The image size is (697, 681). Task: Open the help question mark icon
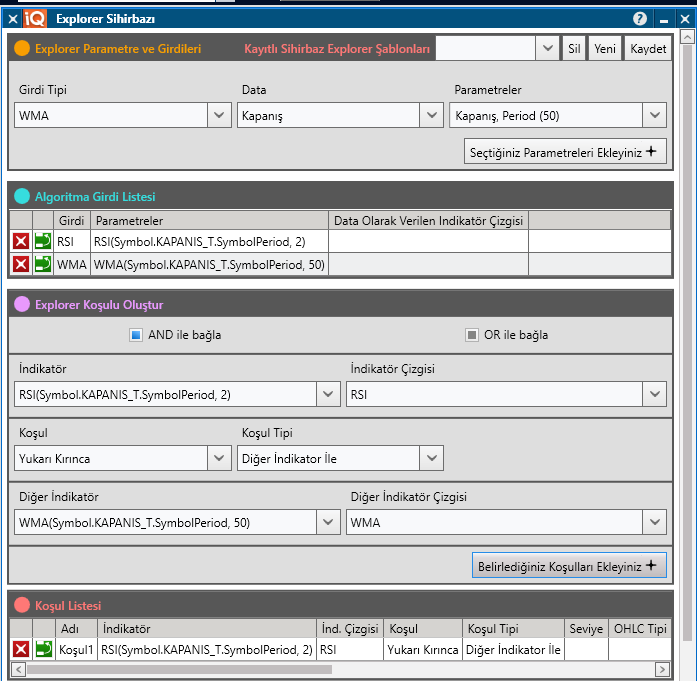(x=640, y=19)
